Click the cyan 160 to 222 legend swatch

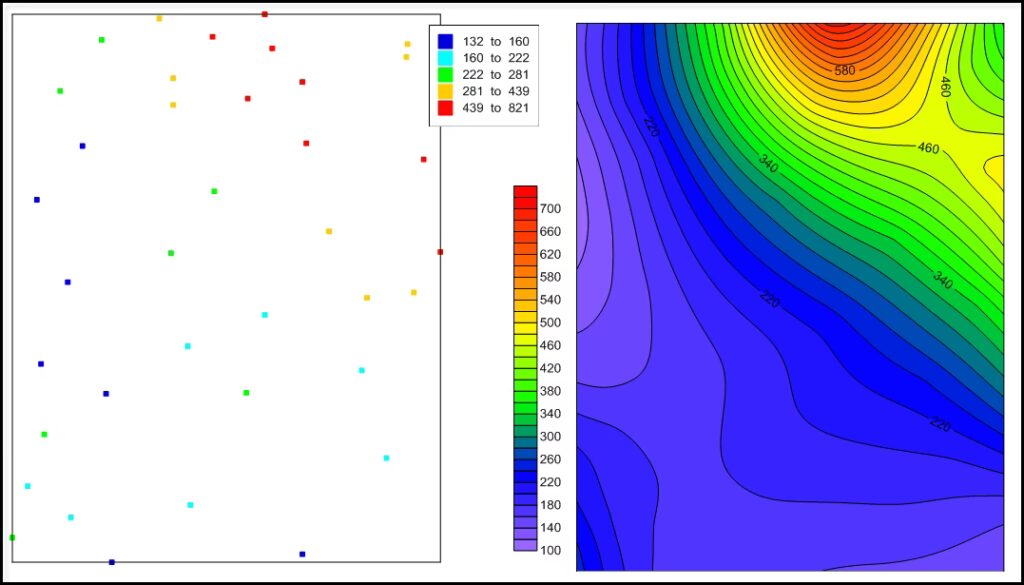point(446,58)
